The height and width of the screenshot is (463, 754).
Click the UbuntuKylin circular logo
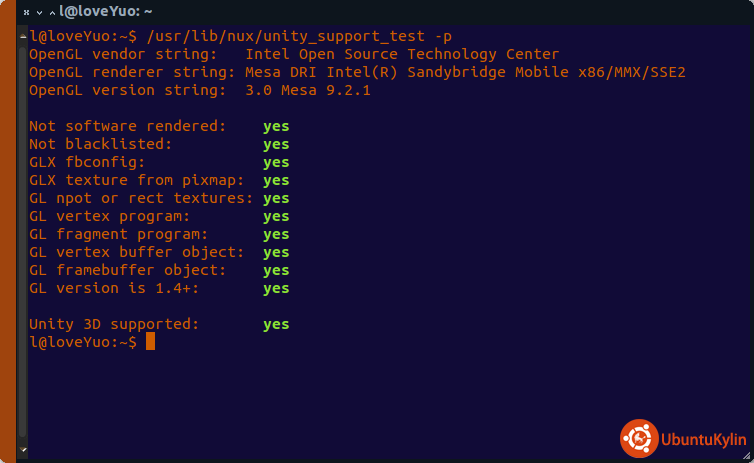pos(638,437)
